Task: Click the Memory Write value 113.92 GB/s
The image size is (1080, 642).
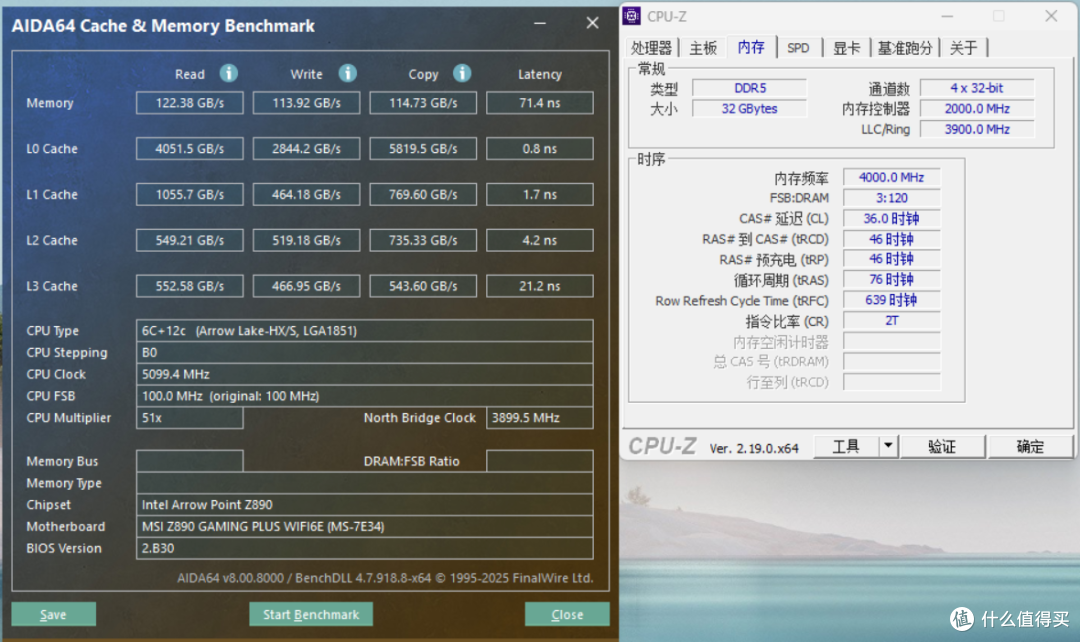Action: point(307,103)
